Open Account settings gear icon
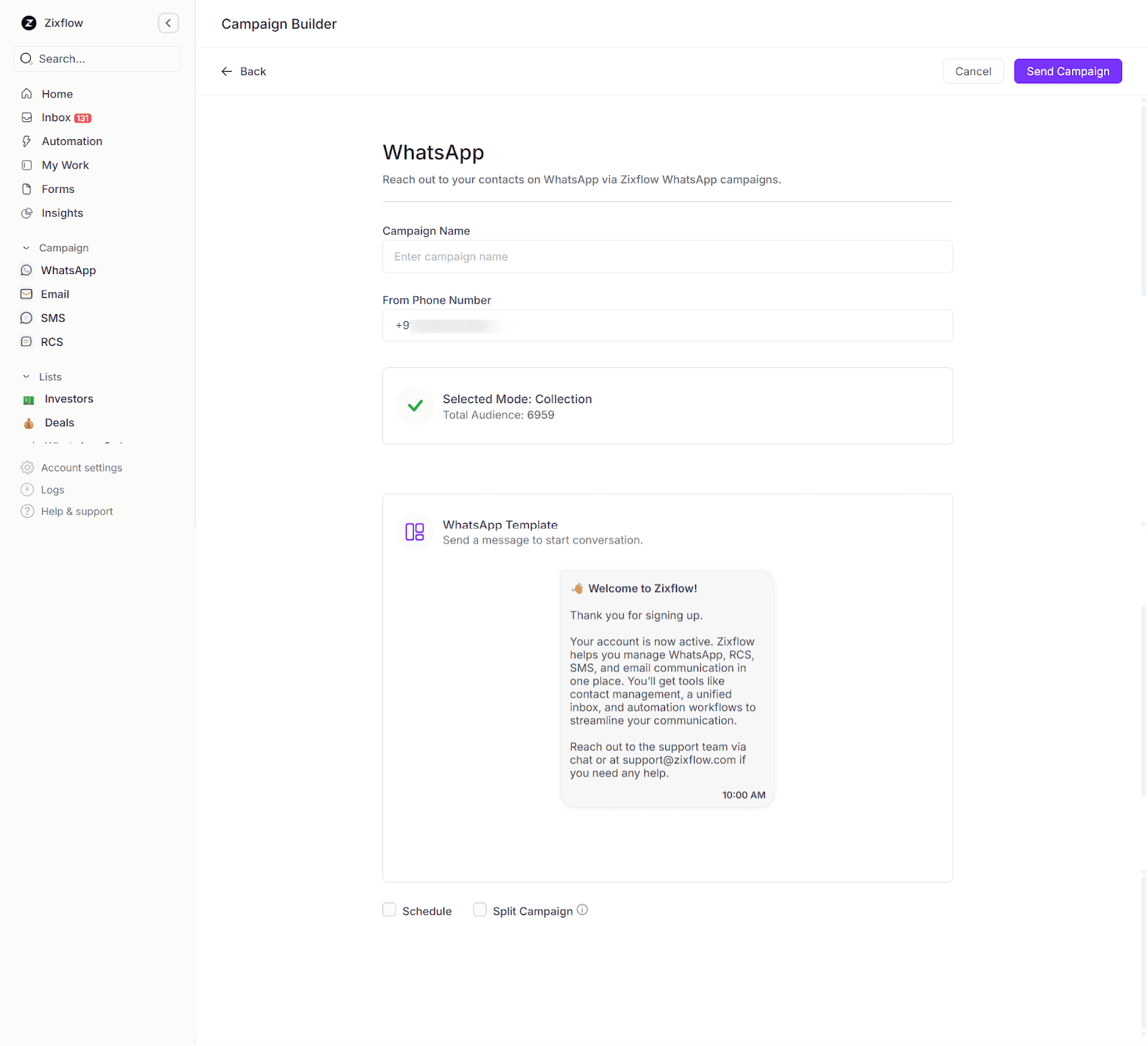The height and width of the screenshot is (1046, 1148). coord(27,467)
